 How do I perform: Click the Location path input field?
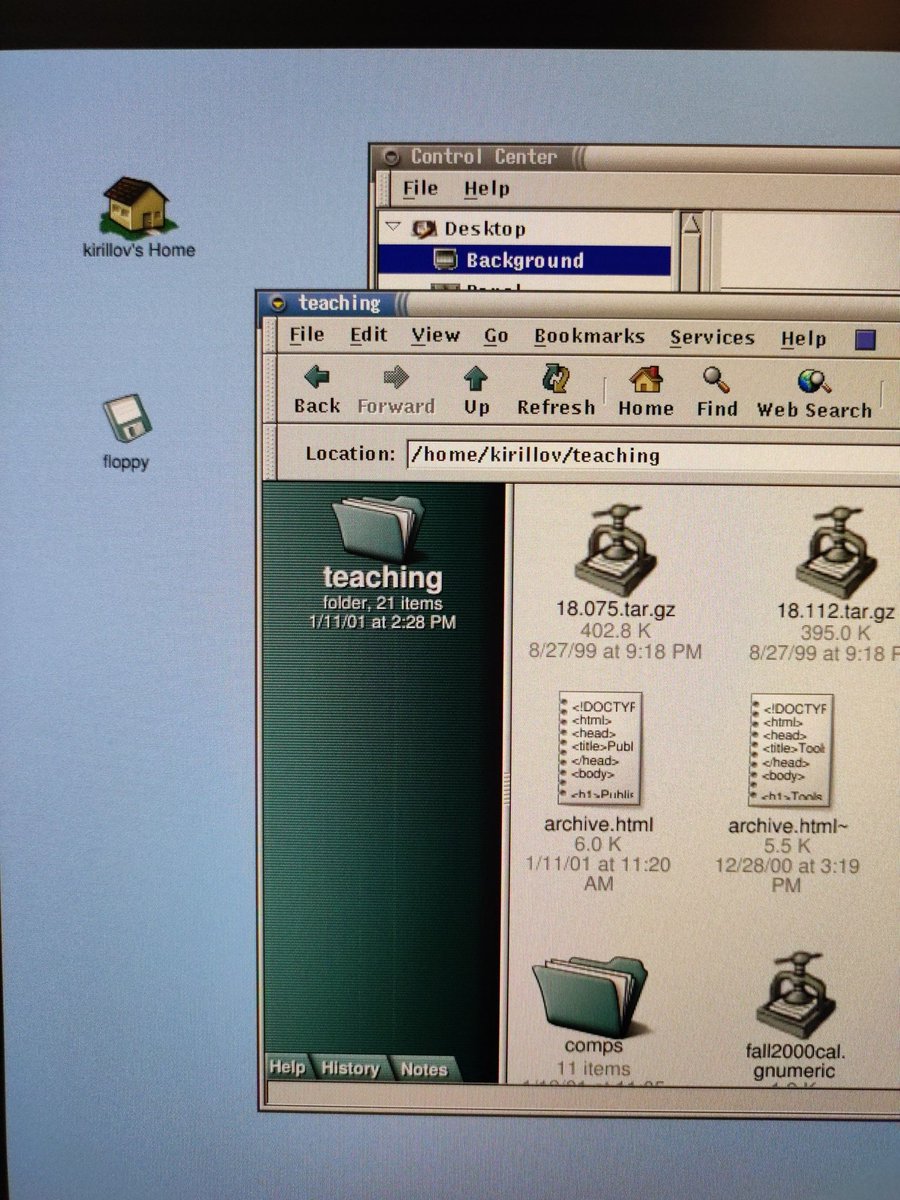pos(652,455)
